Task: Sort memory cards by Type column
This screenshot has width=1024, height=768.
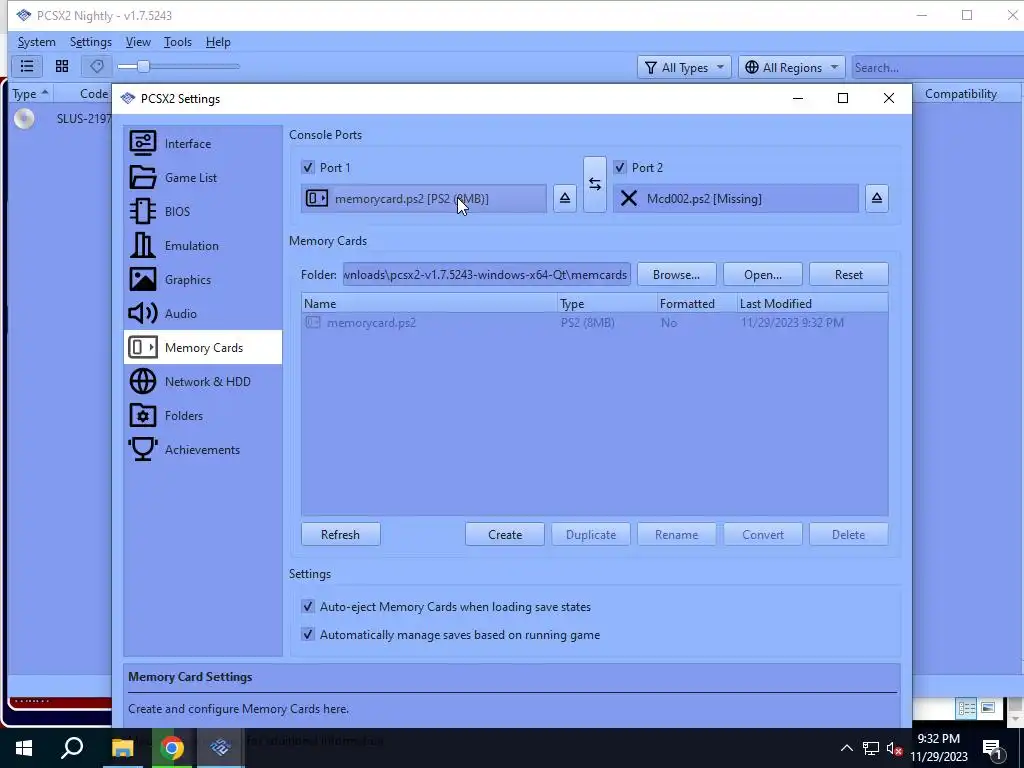Action: click(x=607, y=304)
